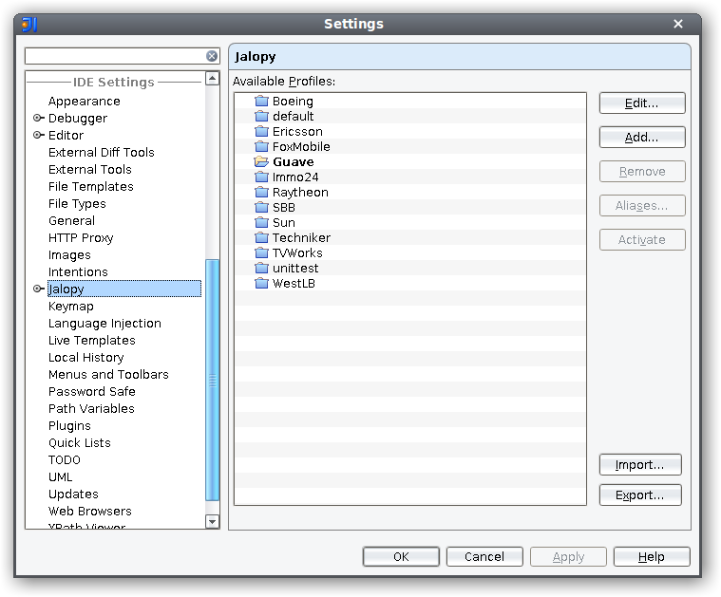Expand the Debugger settings node
Image resolution: width=721 pixels, height=597 pixels.
[38, 118]
